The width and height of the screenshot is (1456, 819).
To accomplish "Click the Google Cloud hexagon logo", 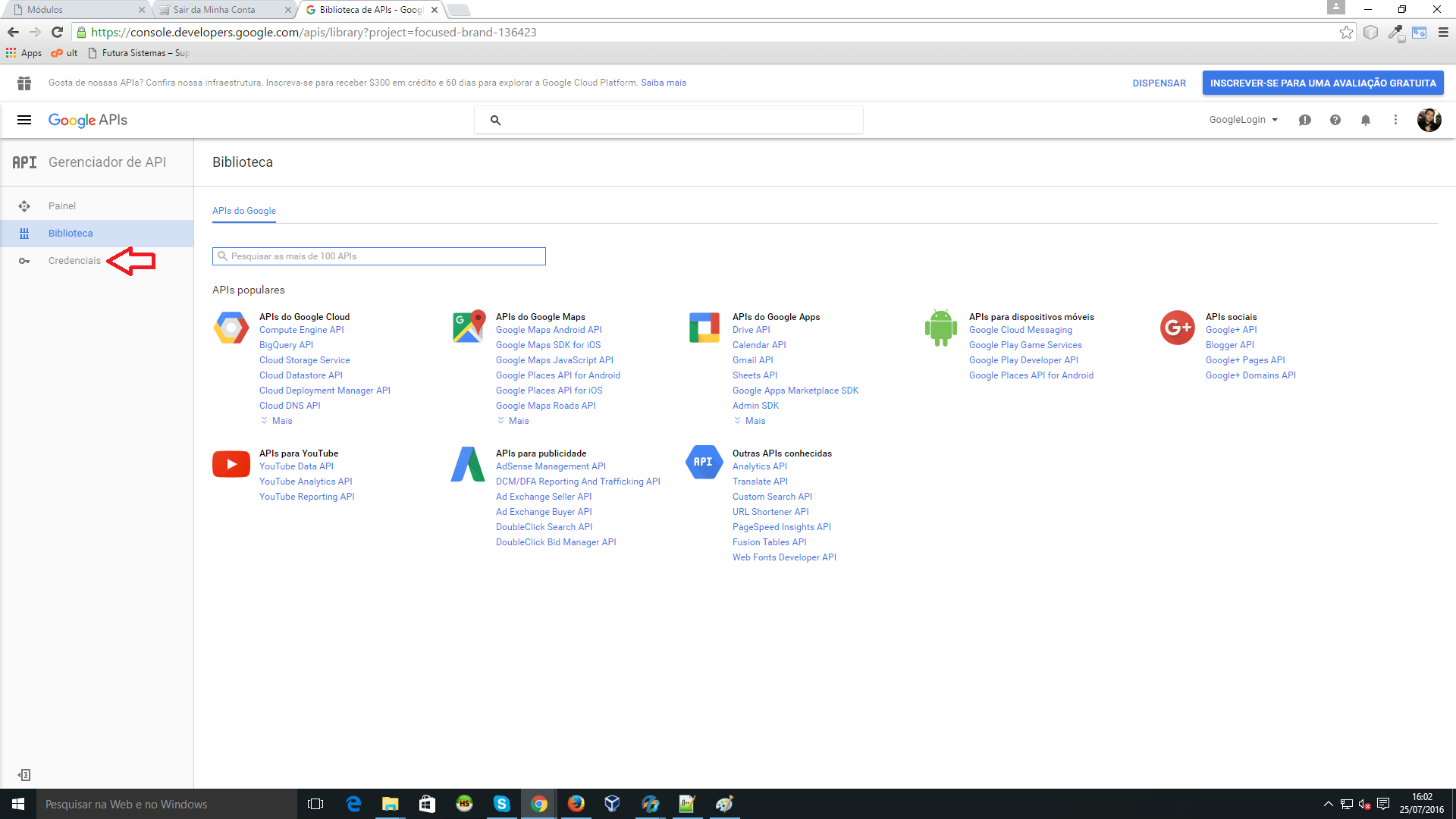I will (231, 328).
